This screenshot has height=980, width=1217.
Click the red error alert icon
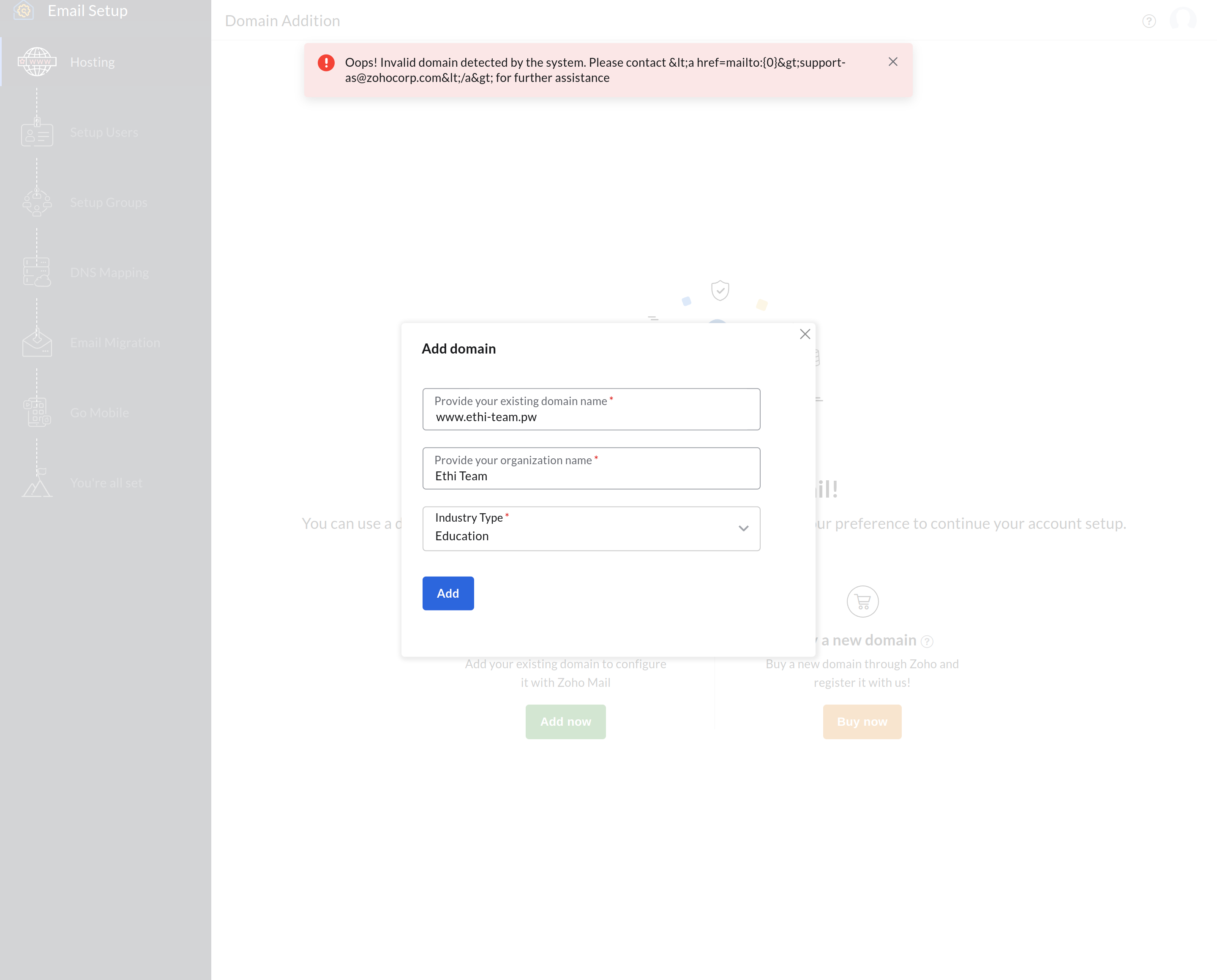[x=326, y=63]
